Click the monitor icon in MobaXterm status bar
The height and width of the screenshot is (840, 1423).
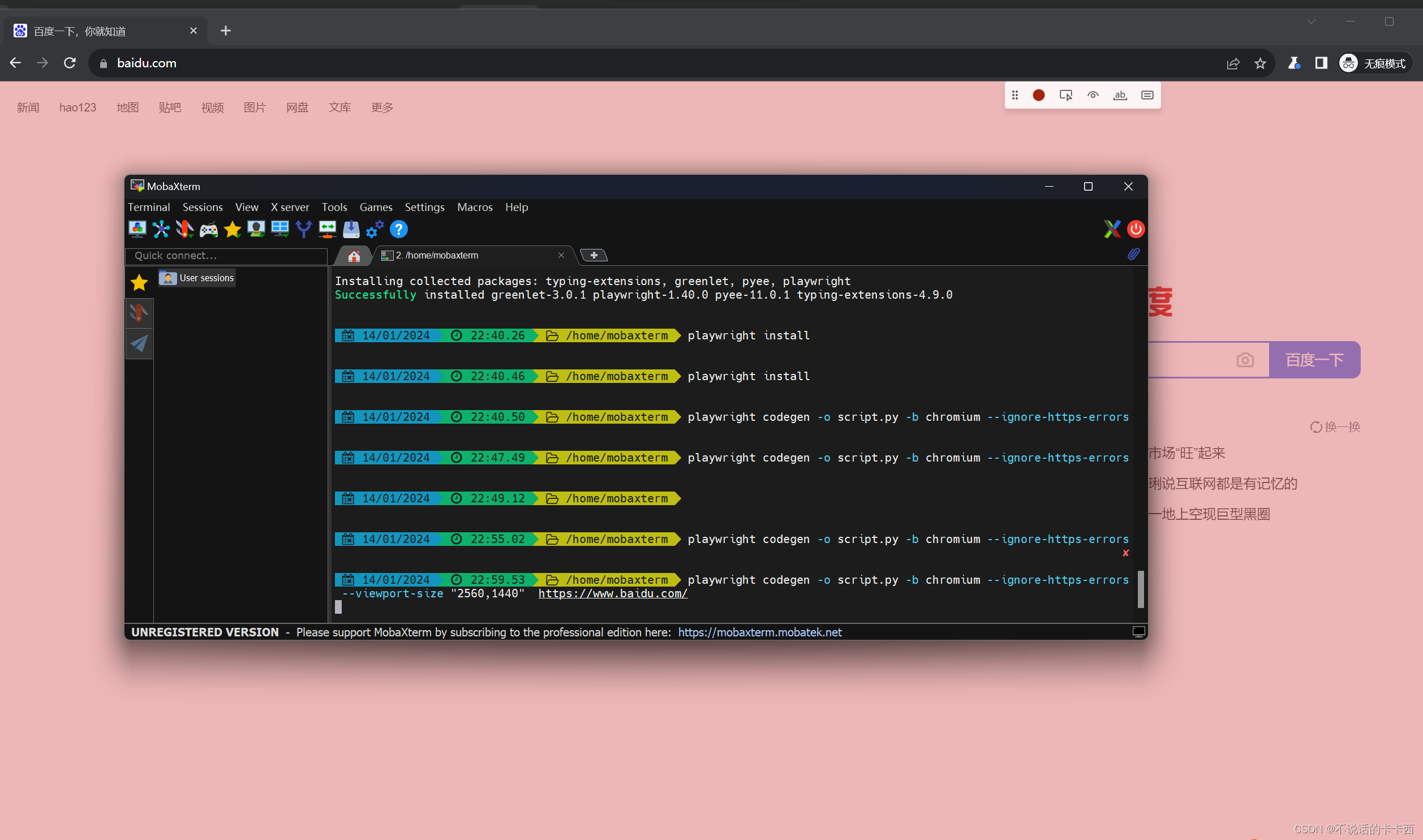1139,632
